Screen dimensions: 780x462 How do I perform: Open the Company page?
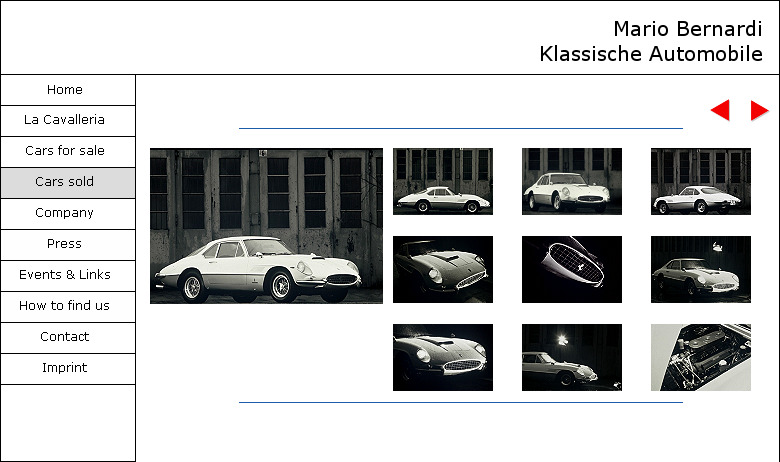68,214
